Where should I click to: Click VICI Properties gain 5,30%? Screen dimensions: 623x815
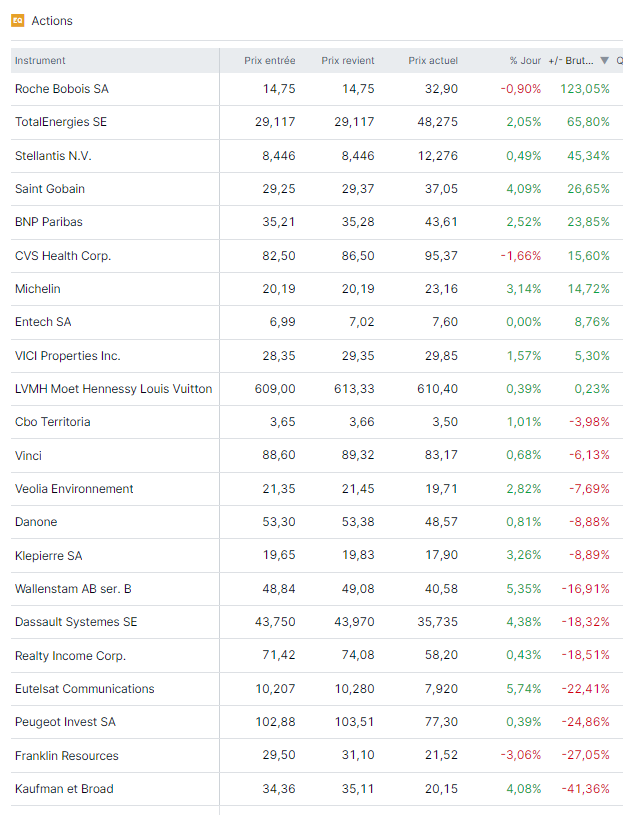592,356
